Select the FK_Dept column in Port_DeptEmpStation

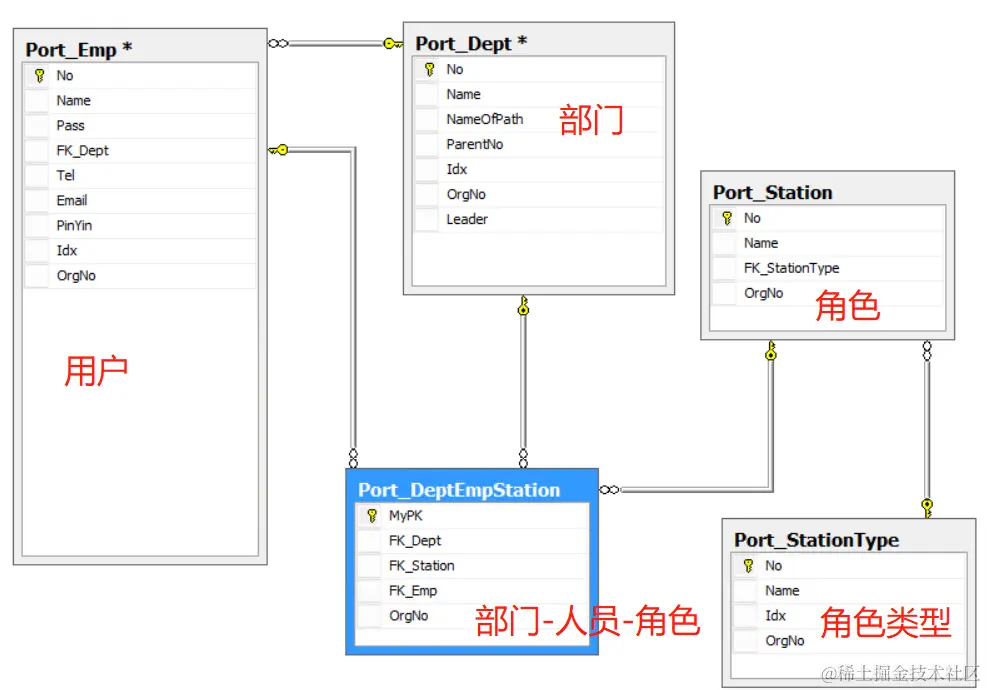point(473,541)
